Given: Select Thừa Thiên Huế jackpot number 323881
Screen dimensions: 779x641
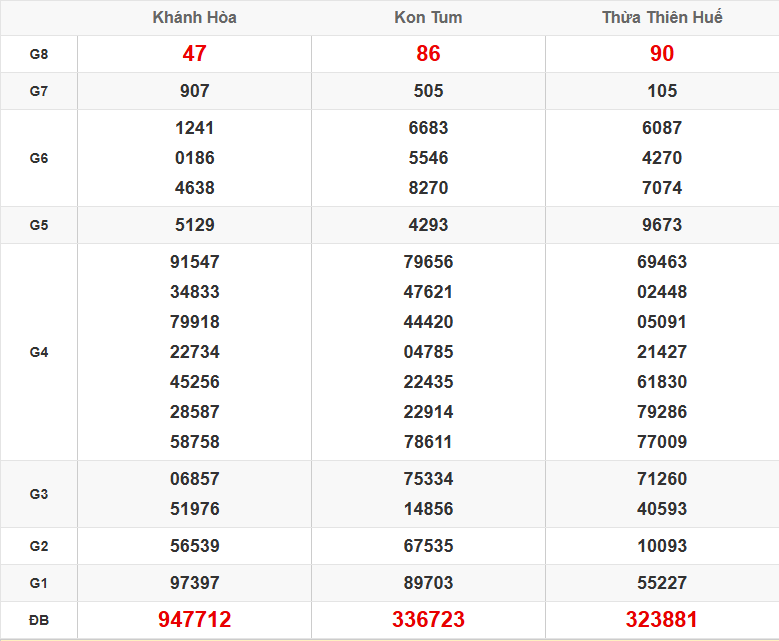Looking at the screenshot, I should (x=662, y=620).
